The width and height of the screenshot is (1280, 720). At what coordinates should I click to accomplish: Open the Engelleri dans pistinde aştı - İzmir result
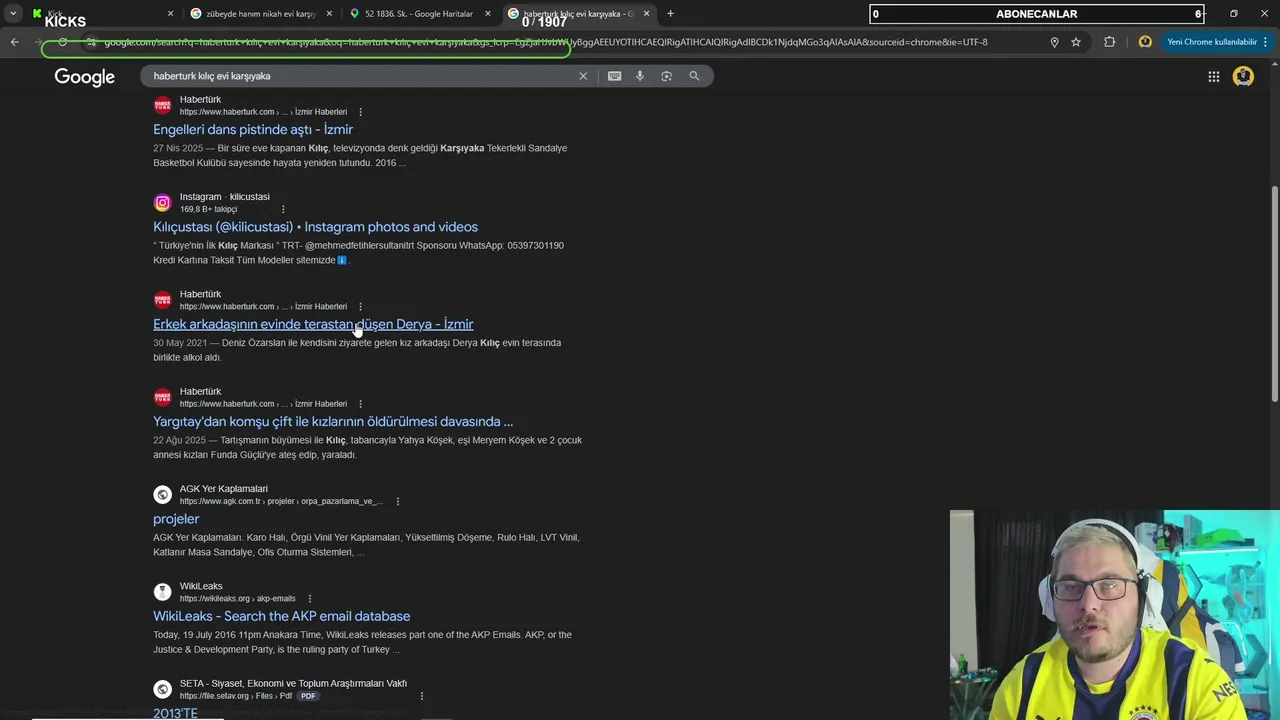pos(253,129)
